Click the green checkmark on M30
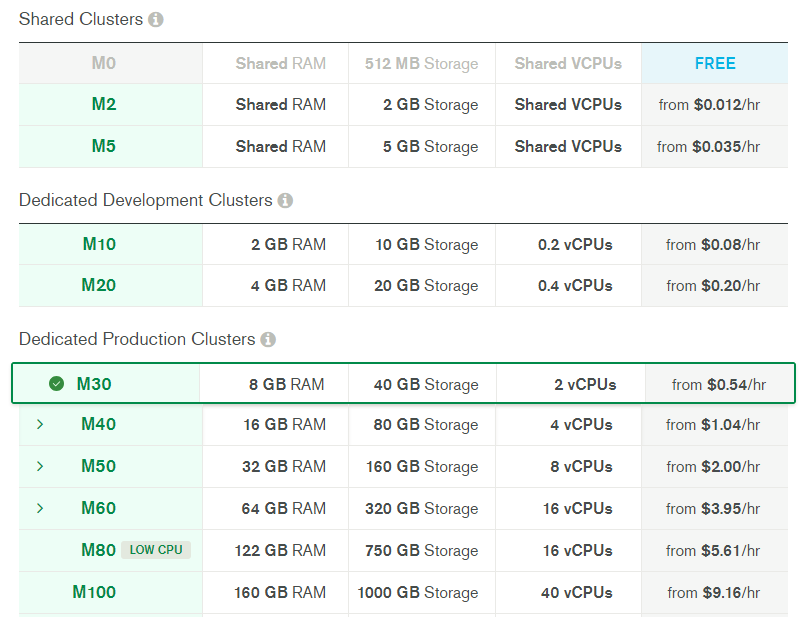The image size is (811, 617). click(x=56, y=384)
